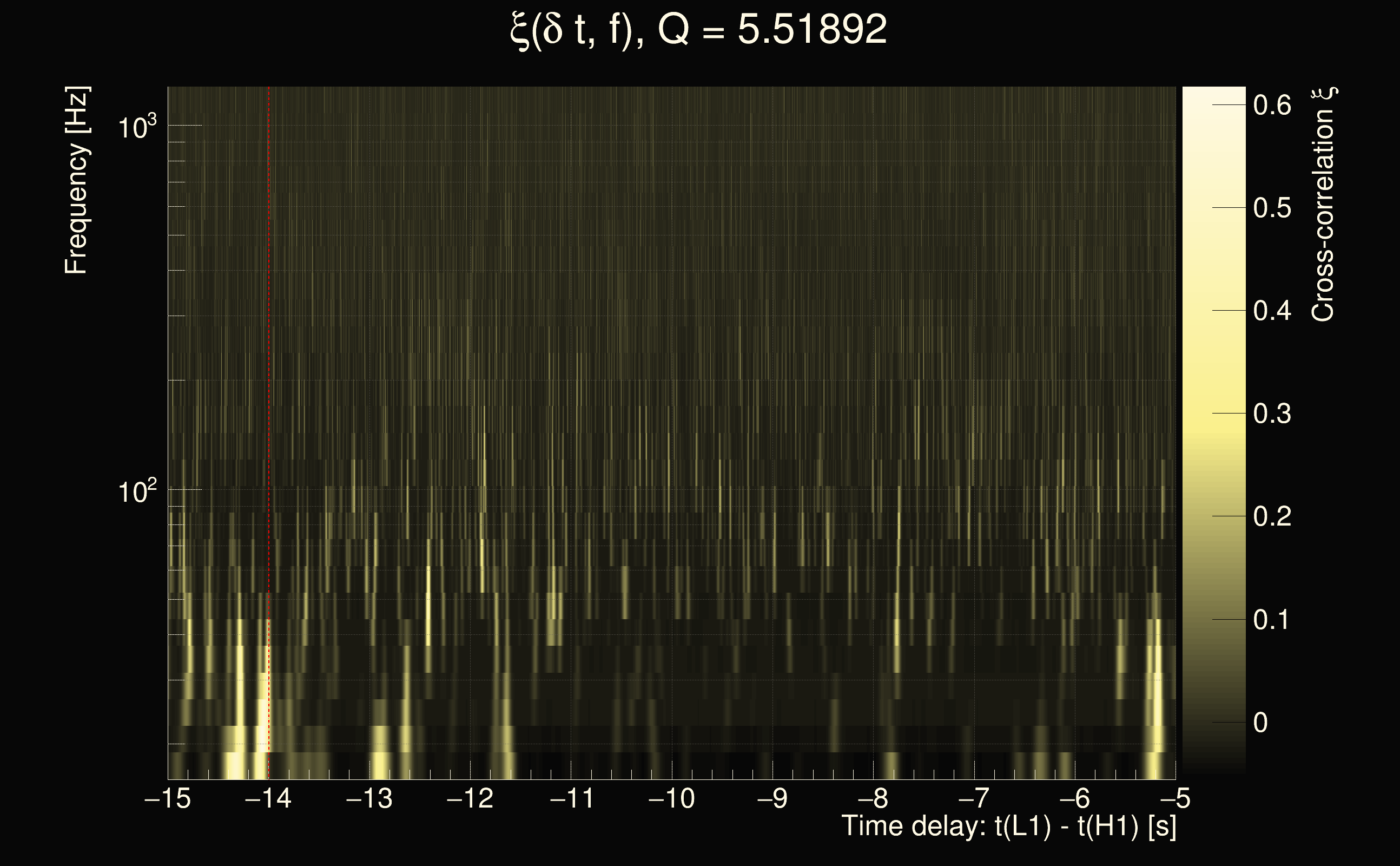This screenshot has height=866, width=1400.
Task: Click the −15 tick label on x-axis
Action: click(x=168, y=798)
